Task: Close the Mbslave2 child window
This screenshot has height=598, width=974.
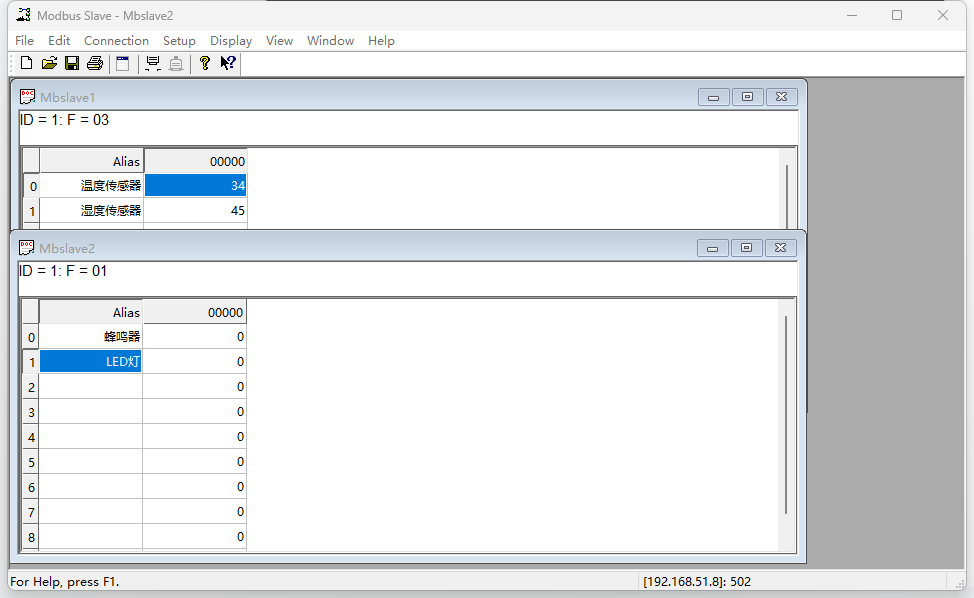Action: (x=780, y=248)
